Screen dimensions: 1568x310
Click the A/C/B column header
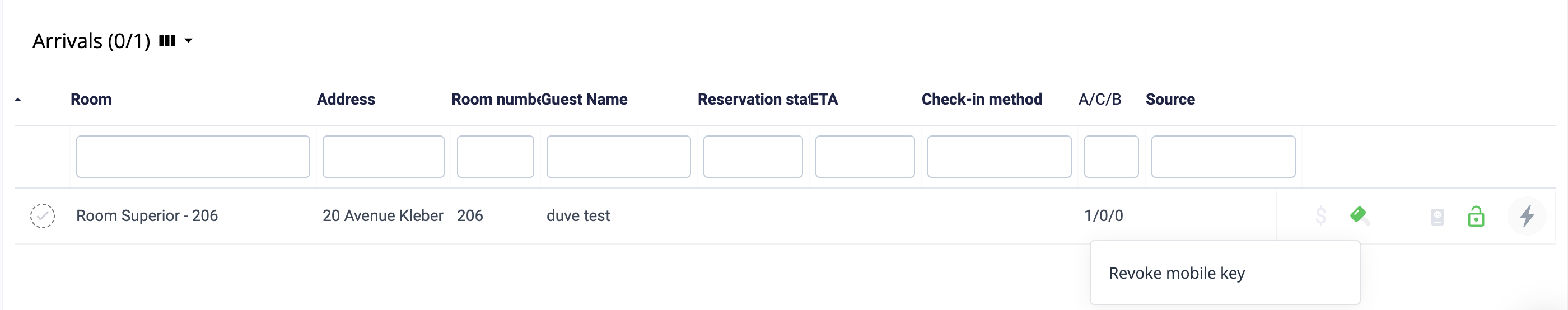[x=1099, y=99]
